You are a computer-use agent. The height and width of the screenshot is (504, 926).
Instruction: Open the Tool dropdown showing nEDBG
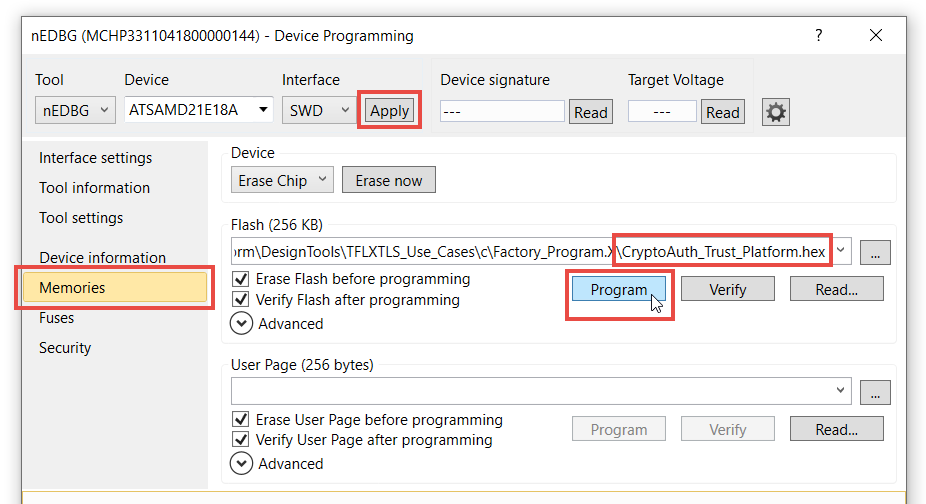point(75,111)
